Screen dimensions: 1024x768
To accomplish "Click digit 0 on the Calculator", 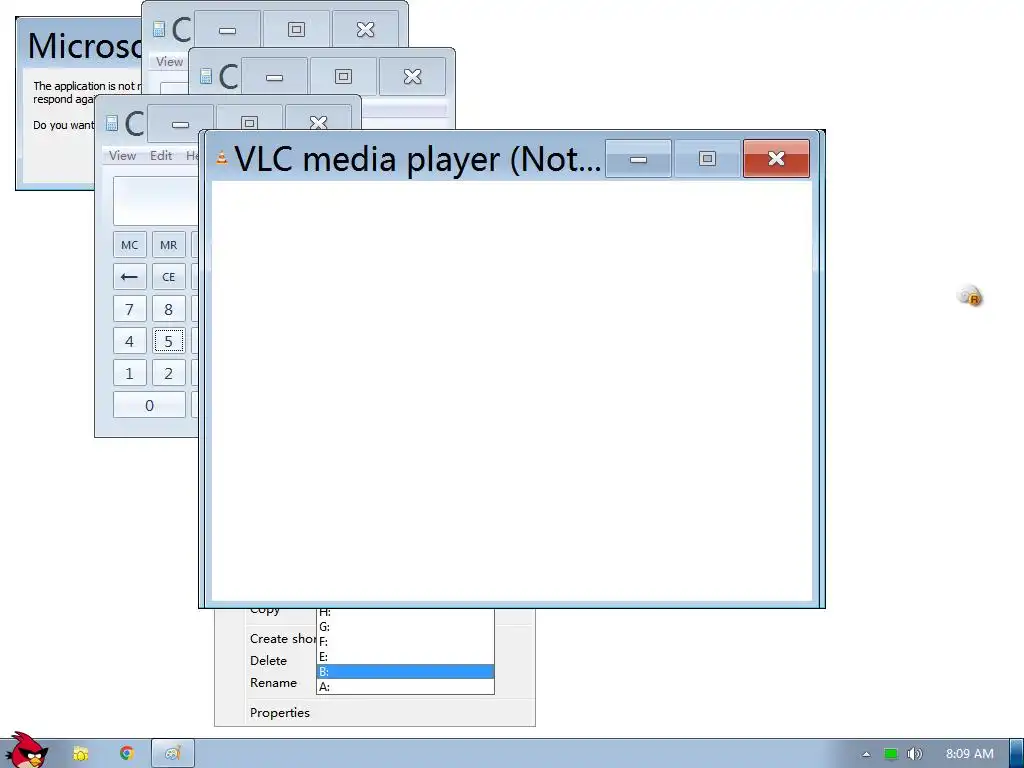I will point(149,405).
